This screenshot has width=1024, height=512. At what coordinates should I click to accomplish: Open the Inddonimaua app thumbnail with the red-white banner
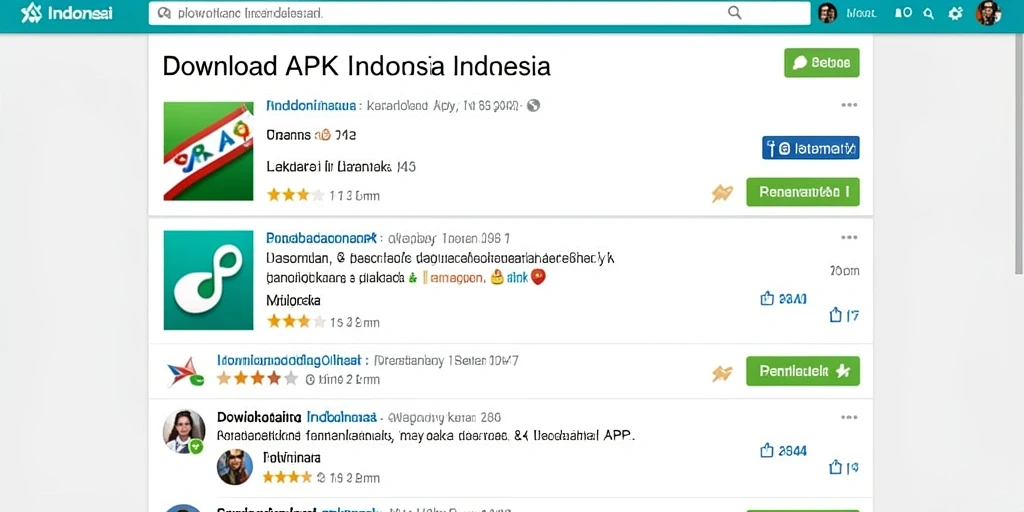point(208,151)
